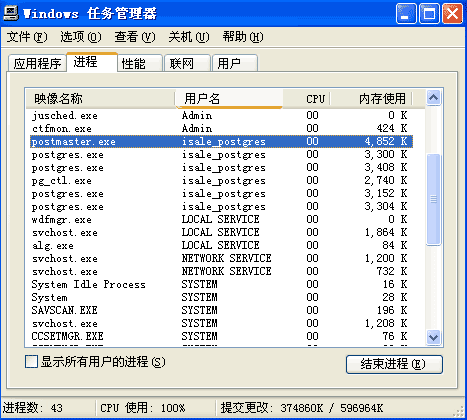Maximize the Task Manager window
The height and width of the screenshot is (420, 467).
(x=429, y=14)
